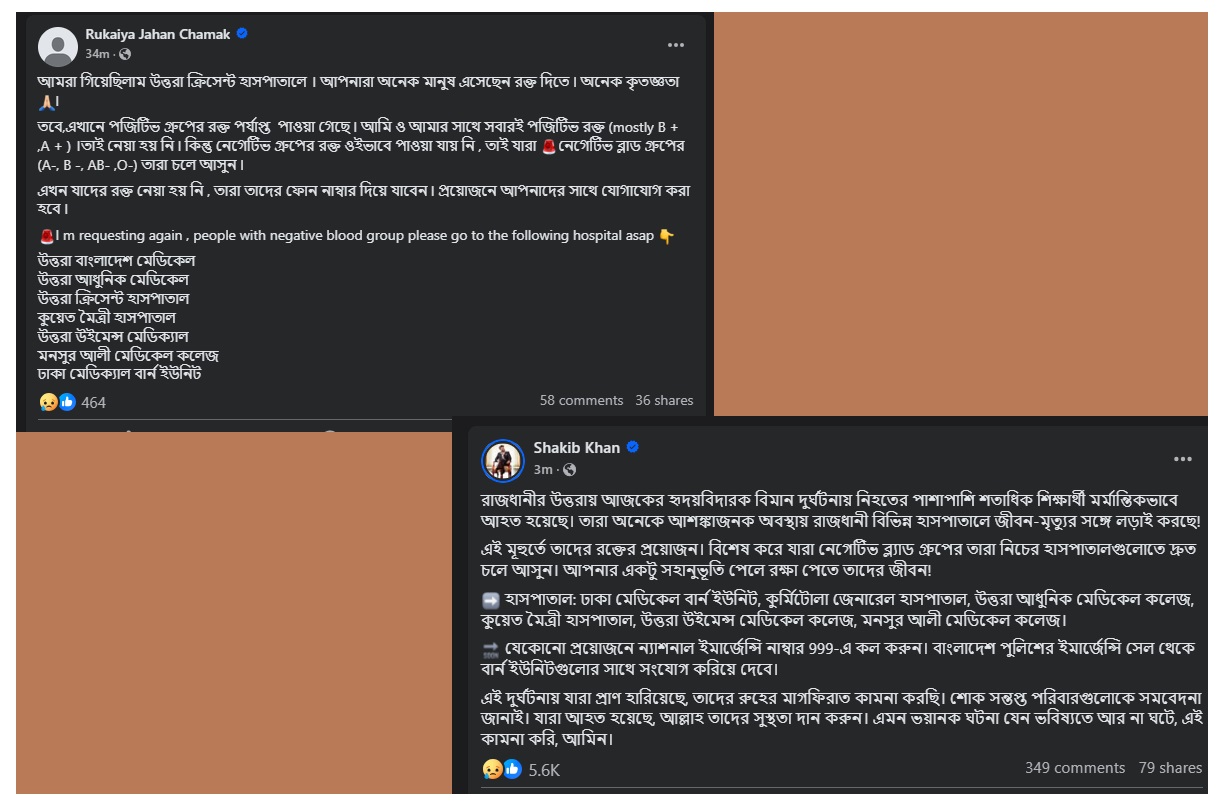Click verified badge beside Rukaiya Jahan Chamak
The width and height of the screenshot is (1218, 808).
(242, 34)
